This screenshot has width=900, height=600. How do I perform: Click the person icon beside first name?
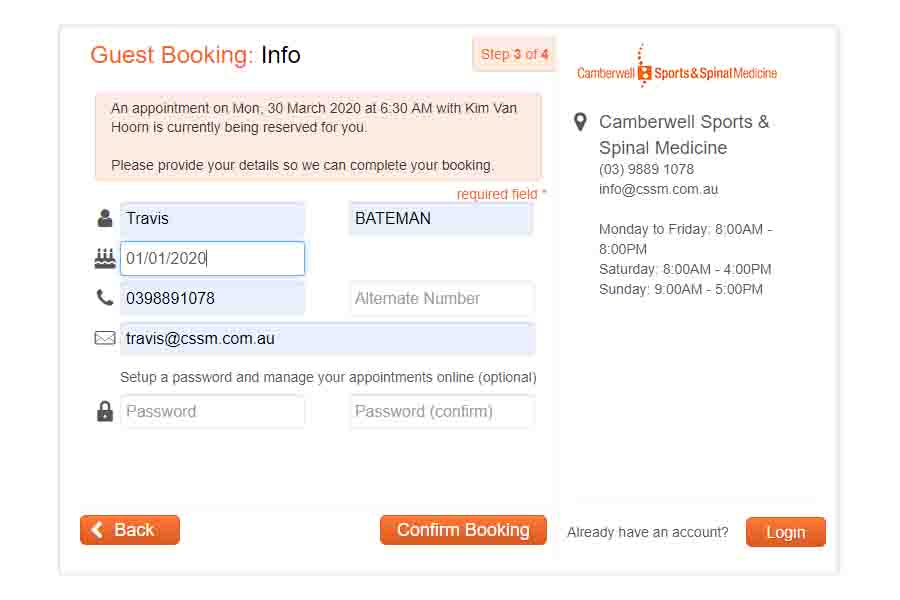point(105,218)
